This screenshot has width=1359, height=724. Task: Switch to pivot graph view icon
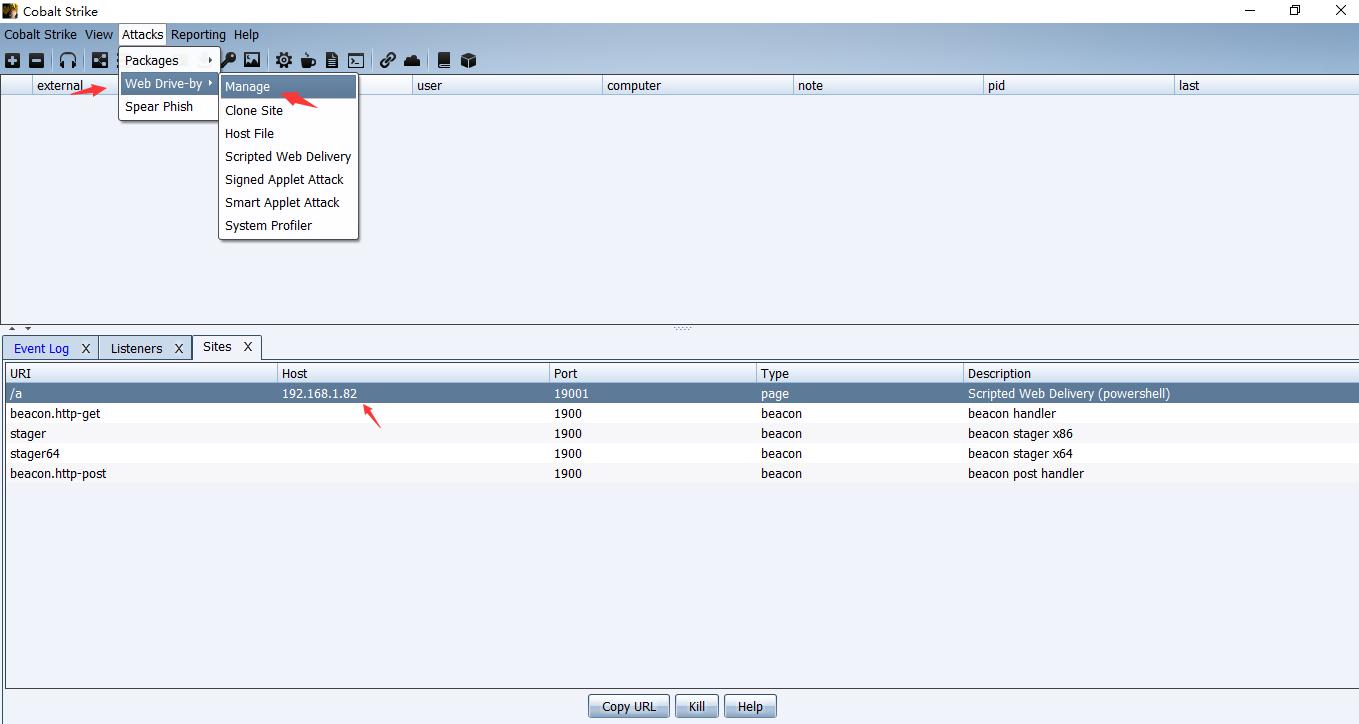[x=100, y=61]
